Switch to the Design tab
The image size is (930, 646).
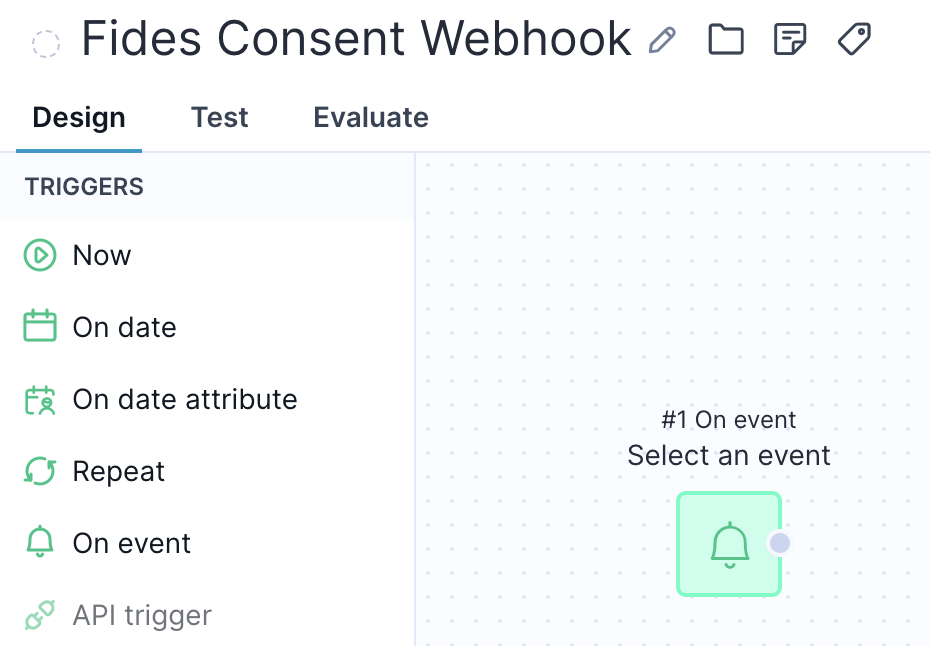click(x=79, y=118)
